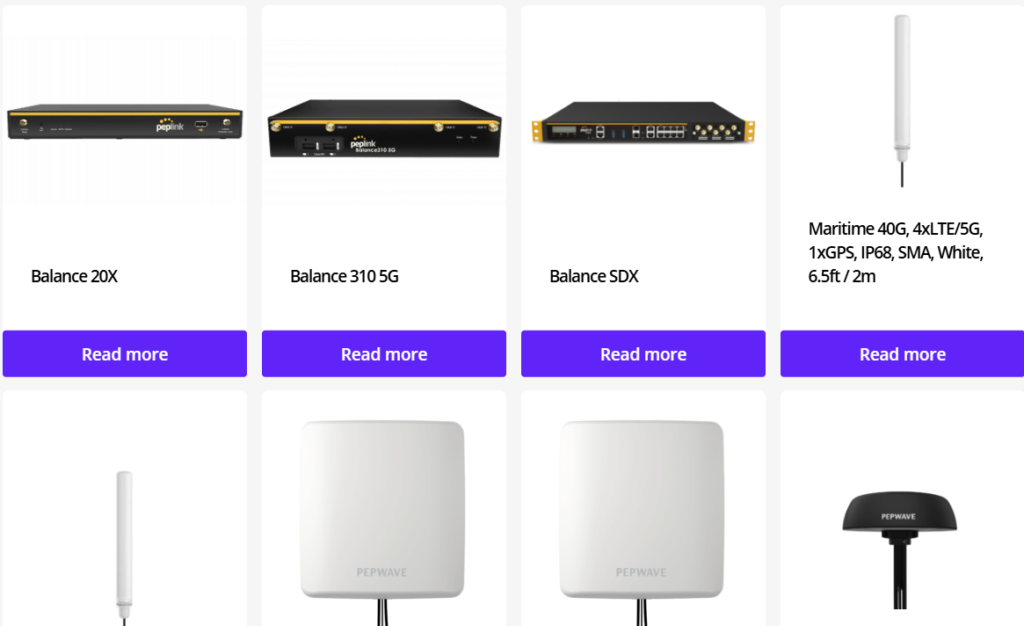Open the Balance 310 5G title link
The image size is (1024, 626).
344,276
